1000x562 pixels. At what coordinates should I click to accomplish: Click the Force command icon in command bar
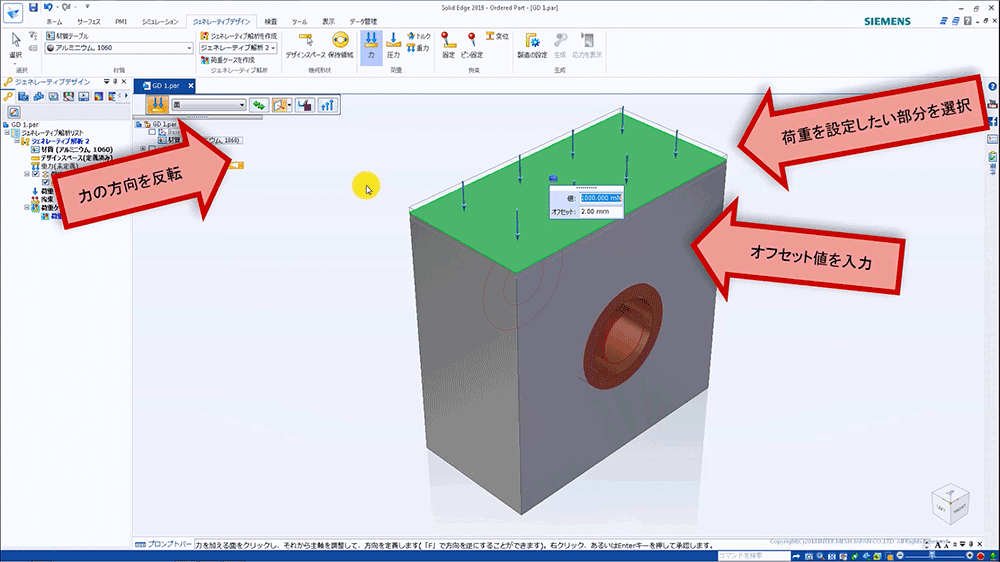(x=158, y=105)
